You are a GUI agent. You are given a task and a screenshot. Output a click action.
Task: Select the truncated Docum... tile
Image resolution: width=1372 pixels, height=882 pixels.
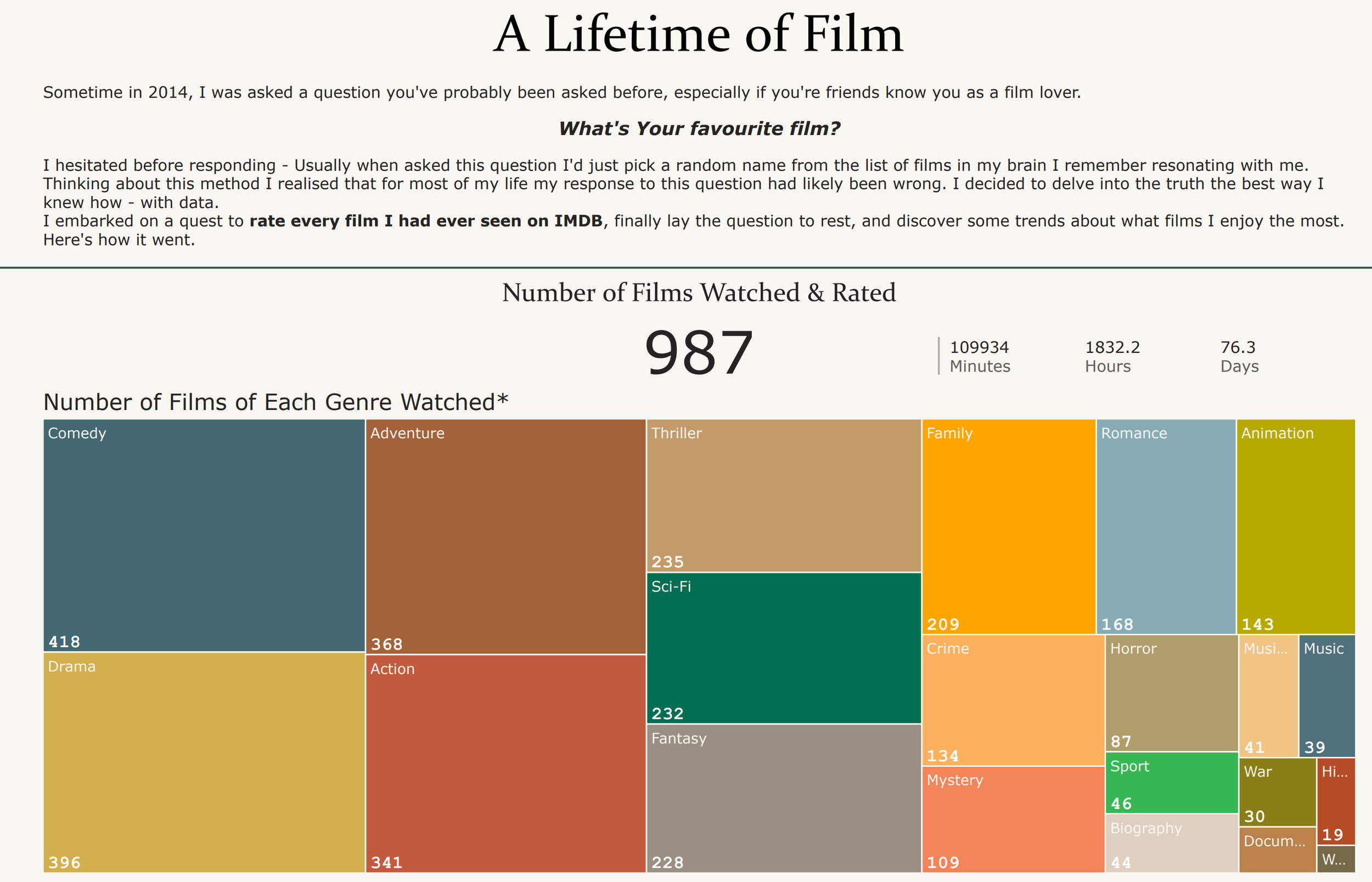click(x=1277, y=850)
